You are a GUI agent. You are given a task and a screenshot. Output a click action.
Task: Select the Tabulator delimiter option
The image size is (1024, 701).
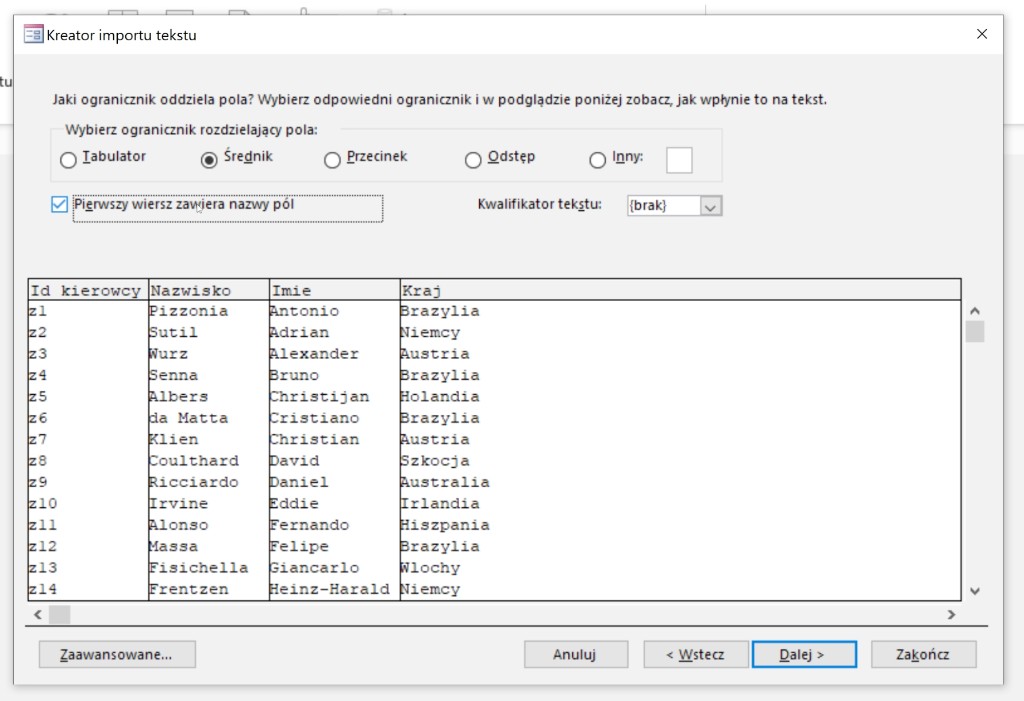point(68,159)
